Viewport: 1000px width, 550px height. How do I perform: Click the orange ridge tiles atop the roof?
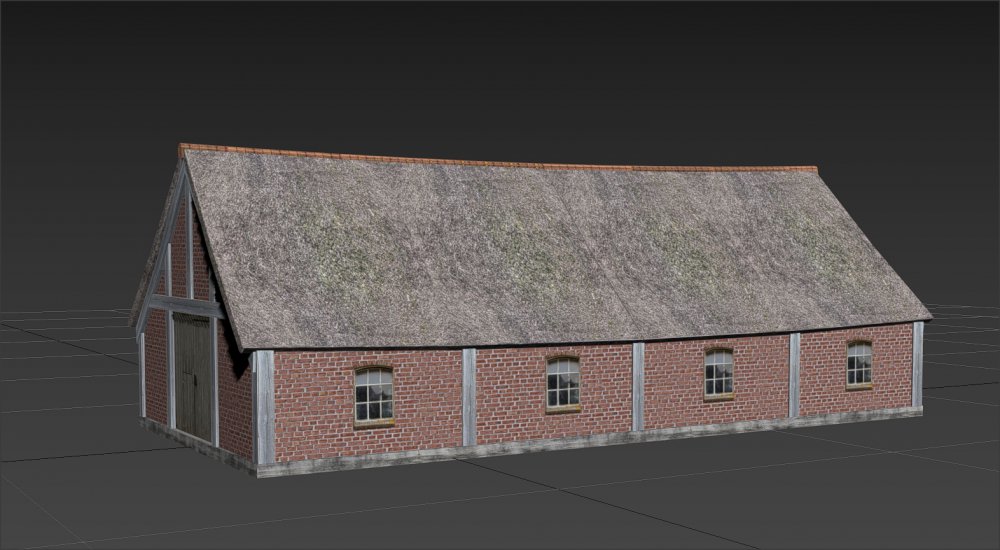coord(500,160)
